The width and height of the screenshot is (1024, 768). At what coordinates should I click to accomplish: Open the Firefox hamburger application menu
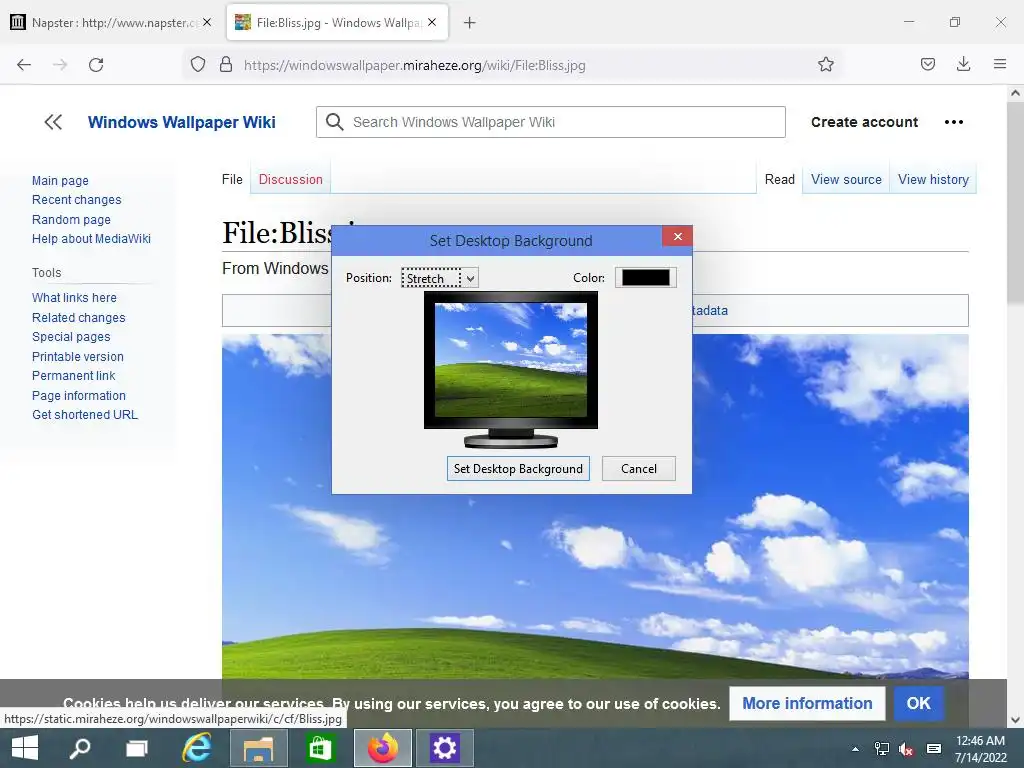(999, 65)
